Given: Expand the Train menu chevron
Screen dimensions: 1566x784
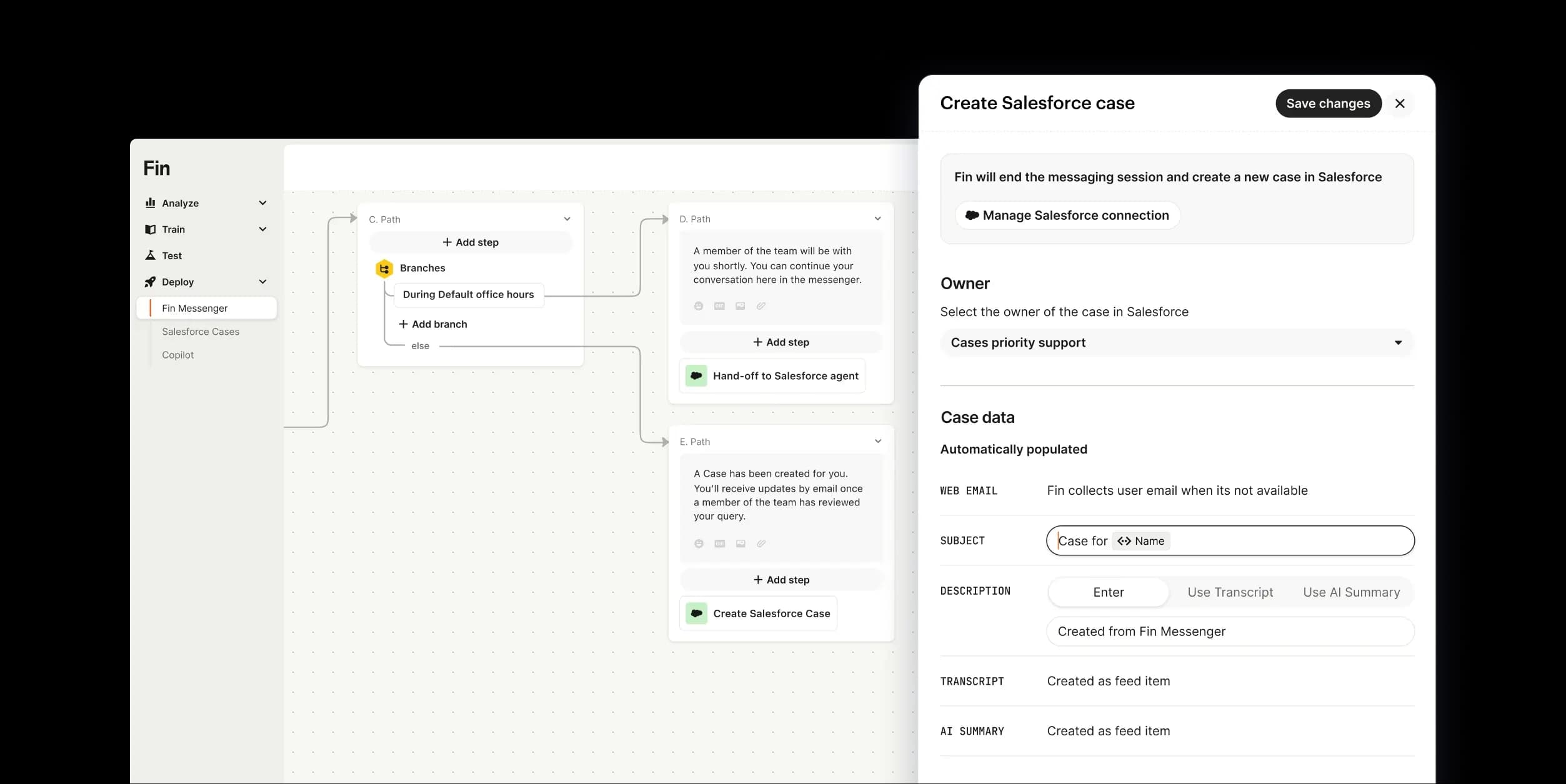Looking at the screenshot, I should click(x=262, y=229).
